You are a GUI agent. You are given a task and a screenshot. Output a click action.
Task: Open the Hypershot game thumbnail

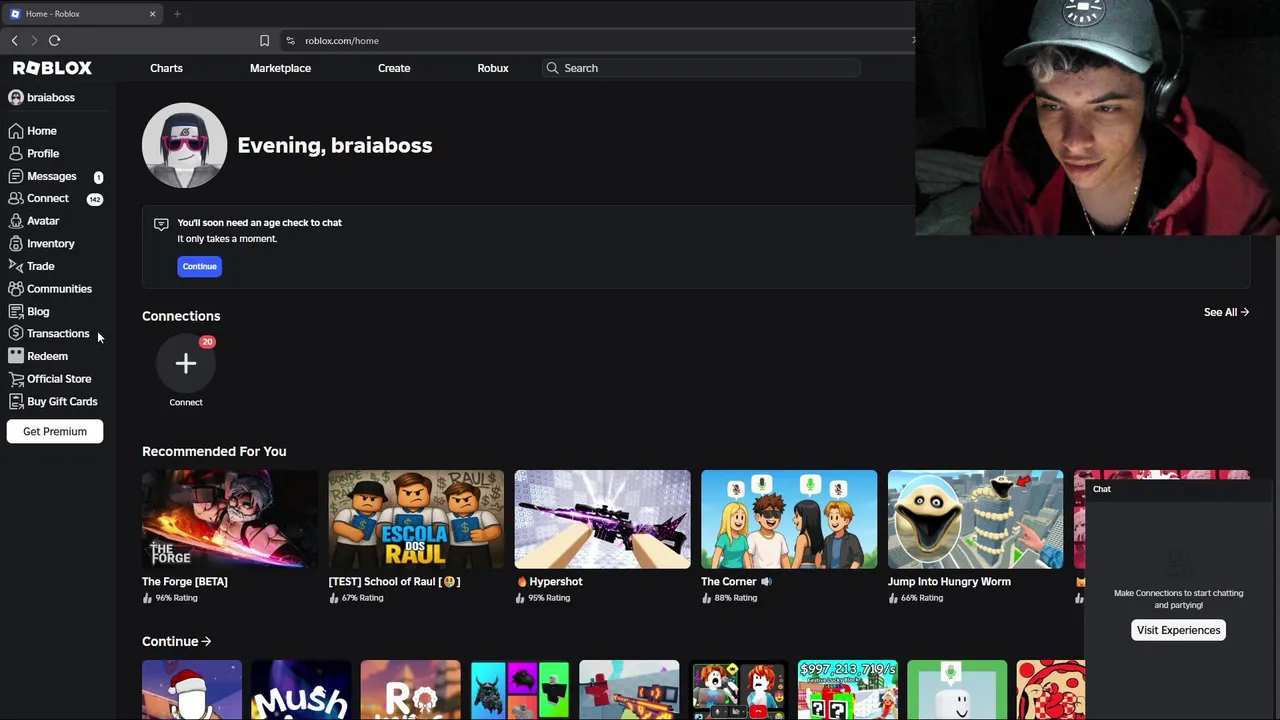[602, 519]
